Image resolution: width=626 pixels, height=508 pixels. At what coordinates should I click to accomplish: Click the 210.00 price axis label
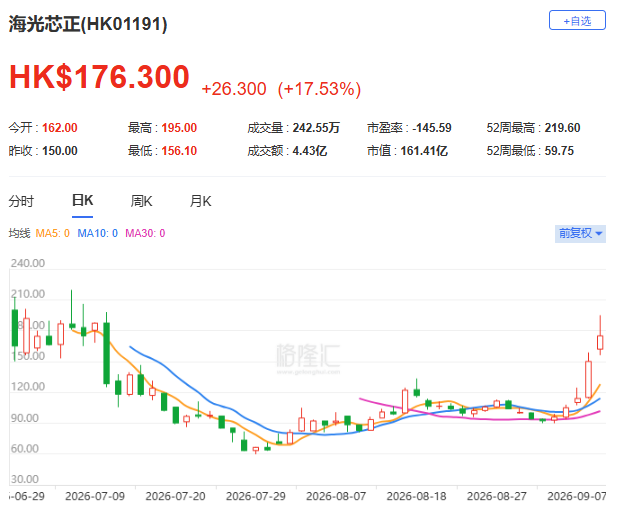[28, 294]
